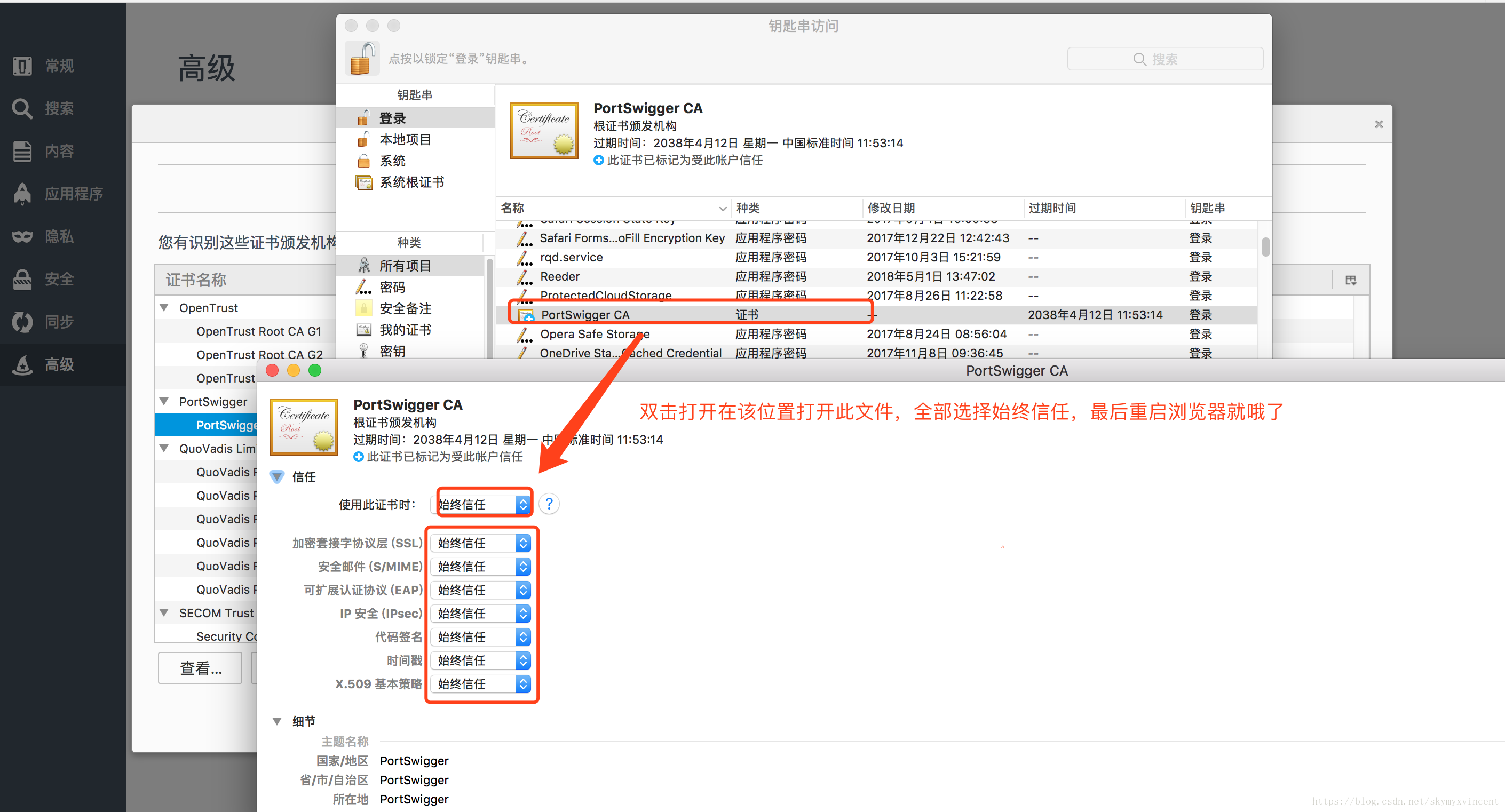Sort by 过期时间 column header

pyautogui.click(x=1104, y=208)
